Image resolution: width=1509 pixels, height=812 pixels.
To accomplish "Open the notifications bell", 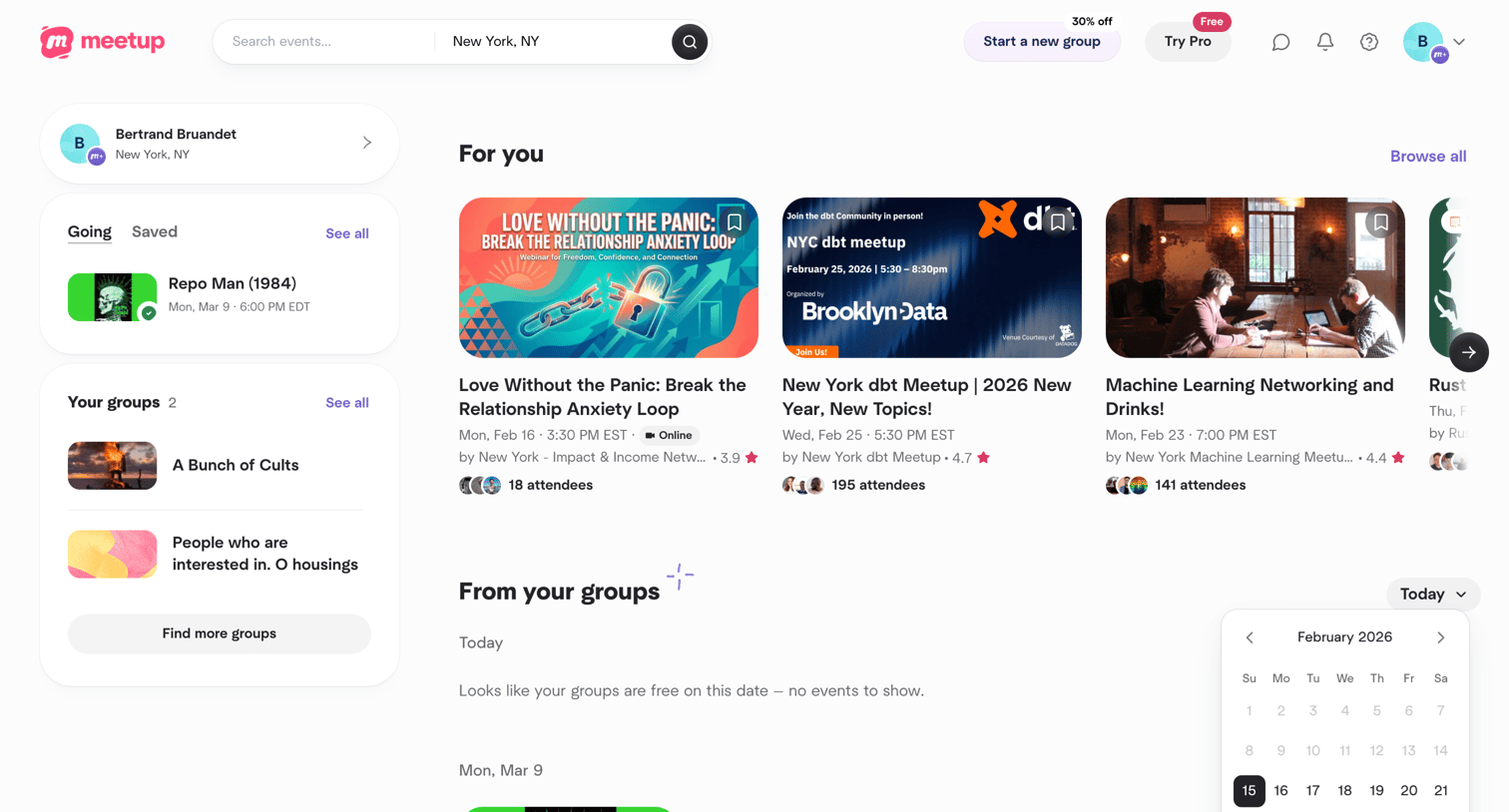I will [1324, 42].
